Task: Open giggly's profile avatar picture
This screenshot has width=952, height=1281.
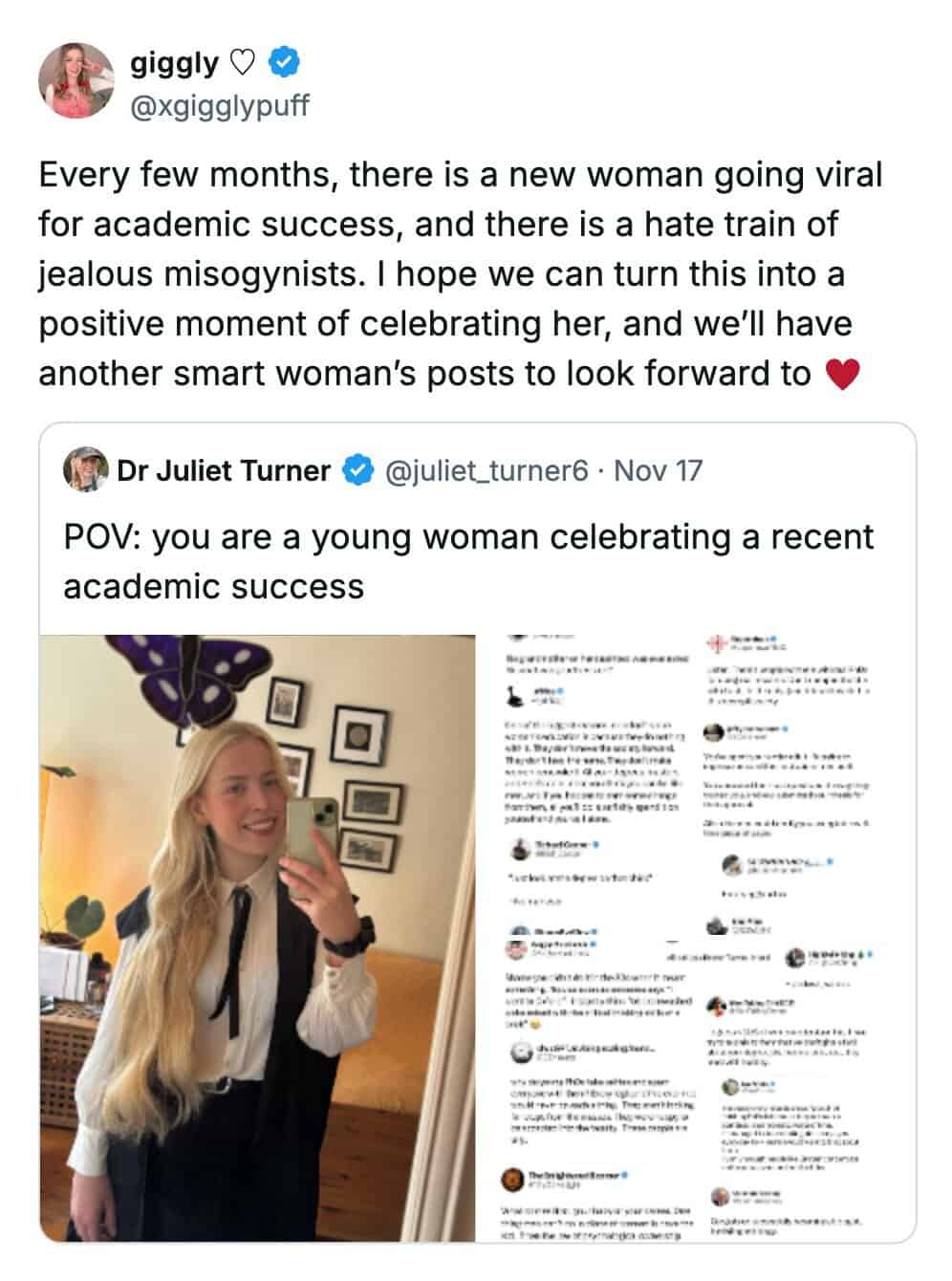Action: coord(76,80)
